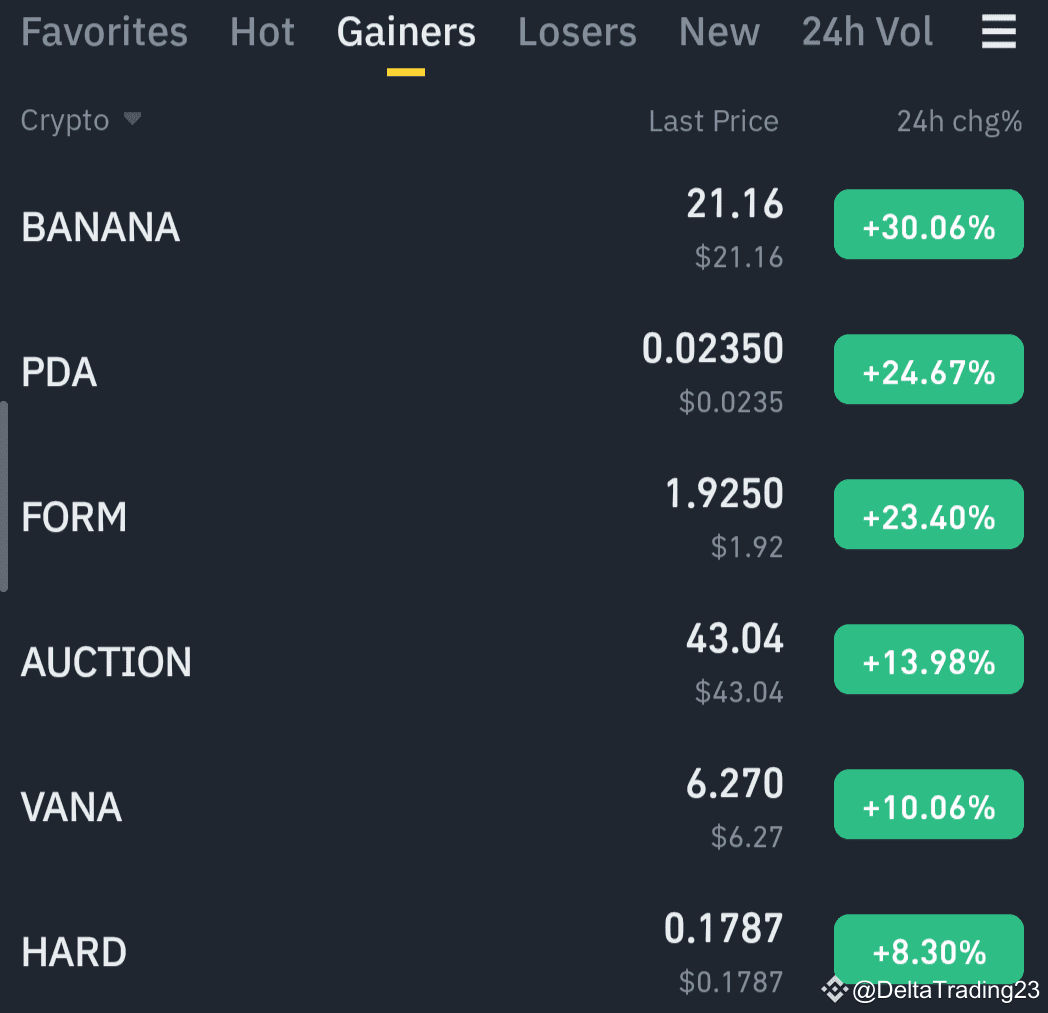
Task: Switch to the Hot tab
Action: coord(262,32)
